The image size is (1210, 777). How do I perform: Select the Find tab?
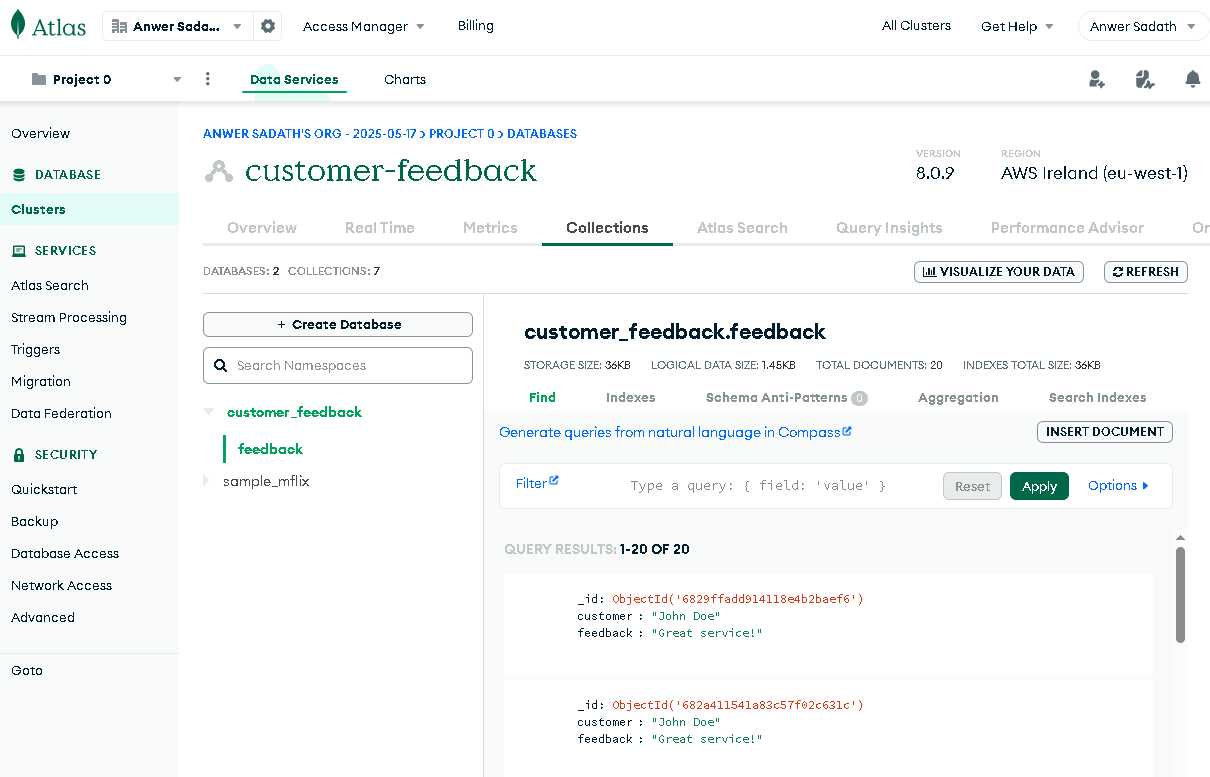[542, 397]
